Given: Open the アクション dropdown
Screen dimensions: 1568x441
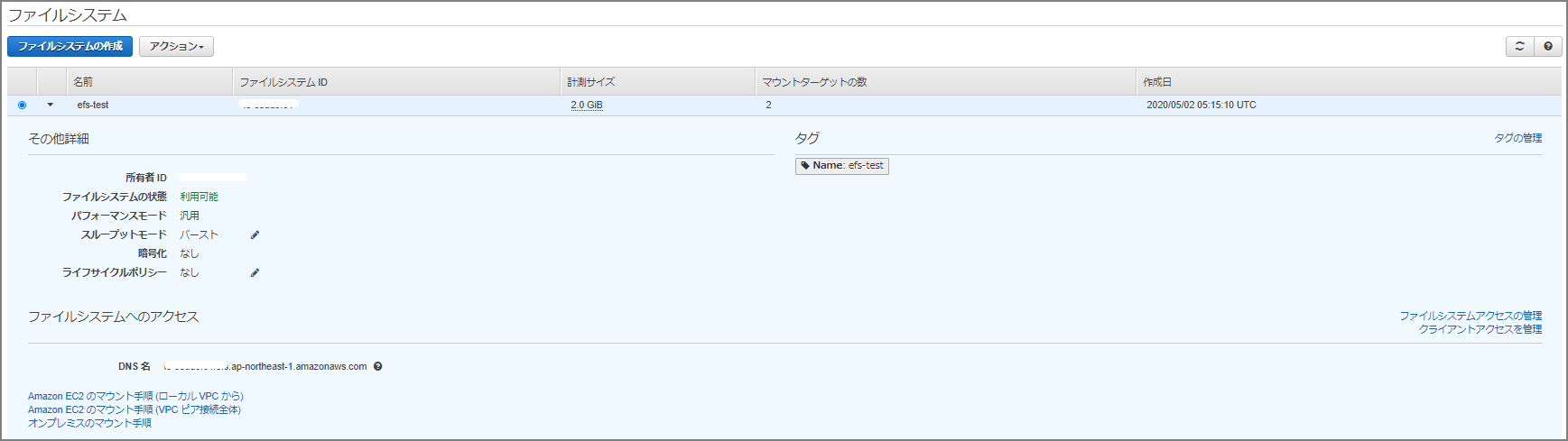Looking at the screenshot, I should [x=176, y=46].
